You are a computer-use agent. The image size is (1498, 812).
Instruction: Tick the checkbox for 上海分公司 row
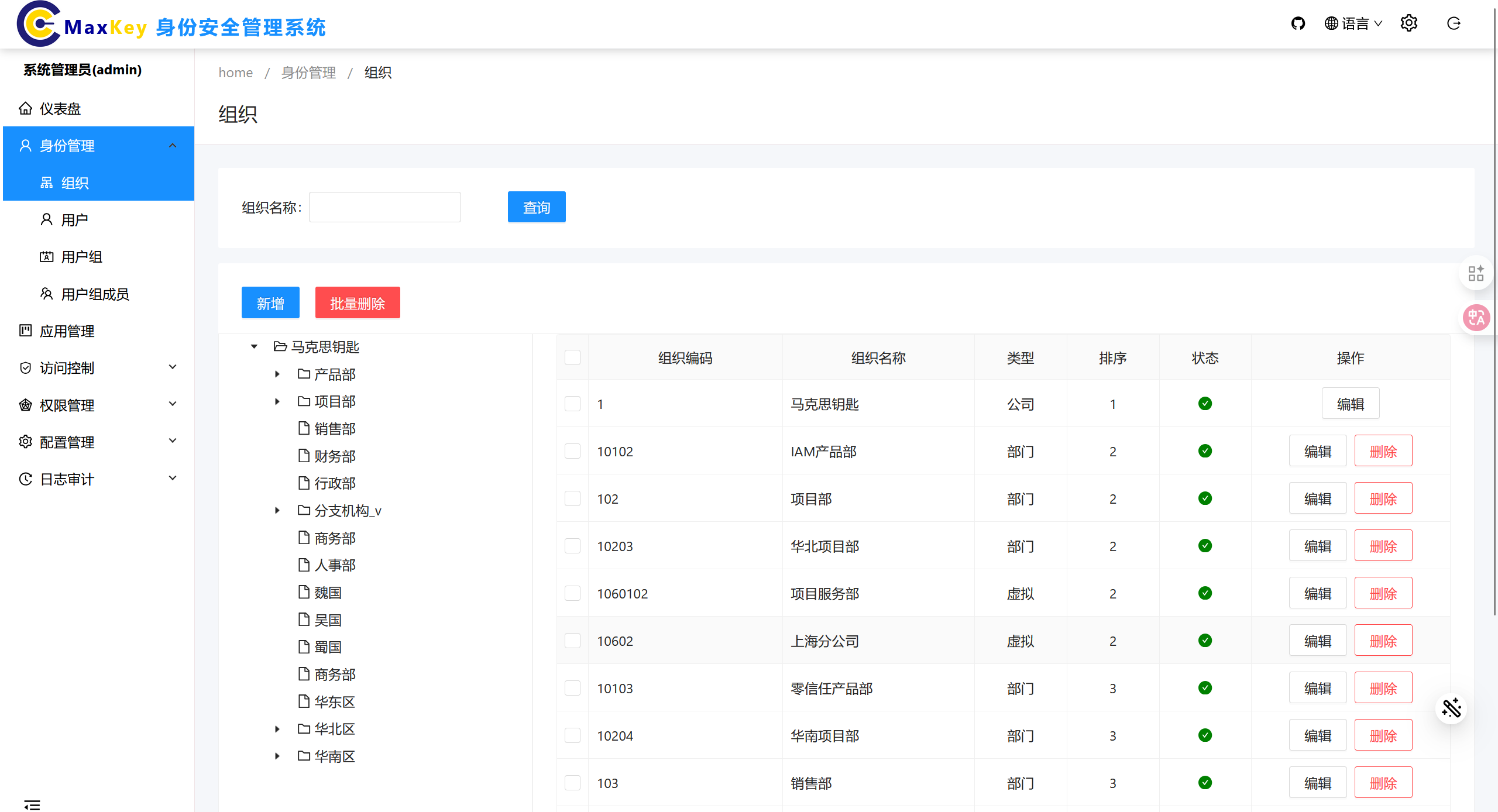pos(572,641)
